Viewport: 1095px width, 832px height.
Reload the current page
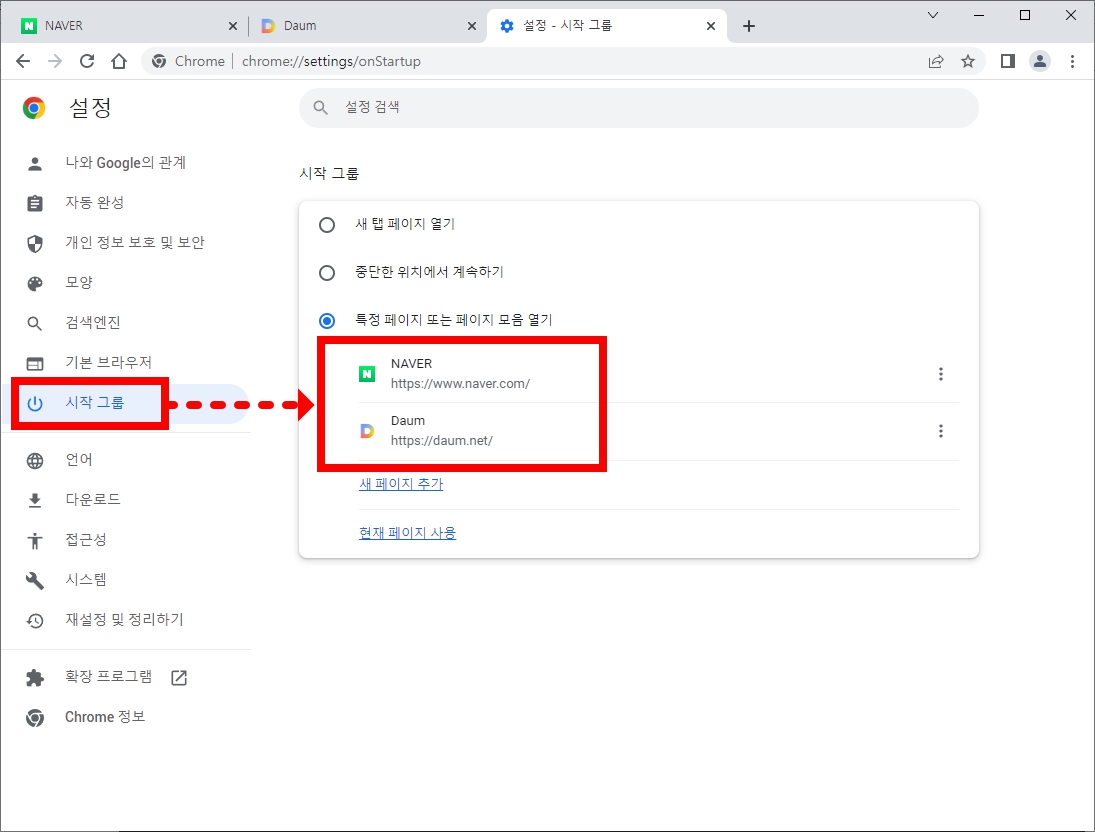click(x=87, y=61)
